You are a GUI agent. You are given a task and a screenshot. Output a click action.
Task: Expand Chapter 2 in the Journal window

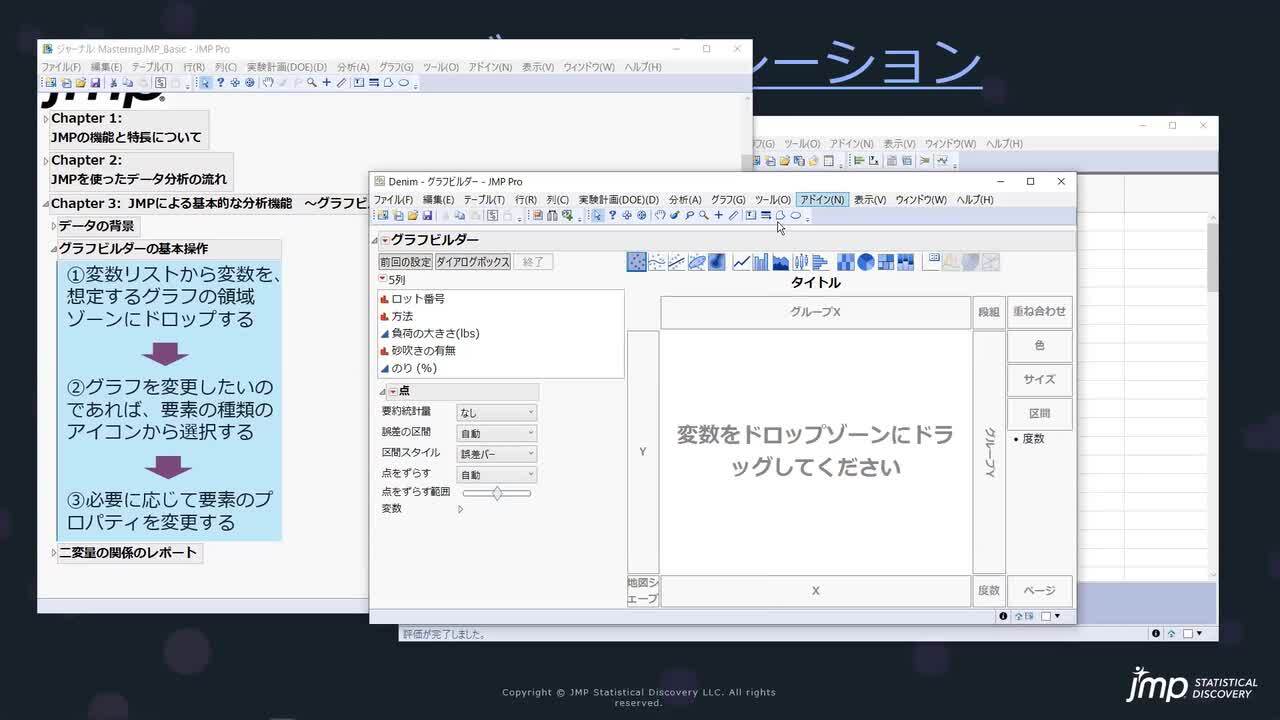click(46, 161)
